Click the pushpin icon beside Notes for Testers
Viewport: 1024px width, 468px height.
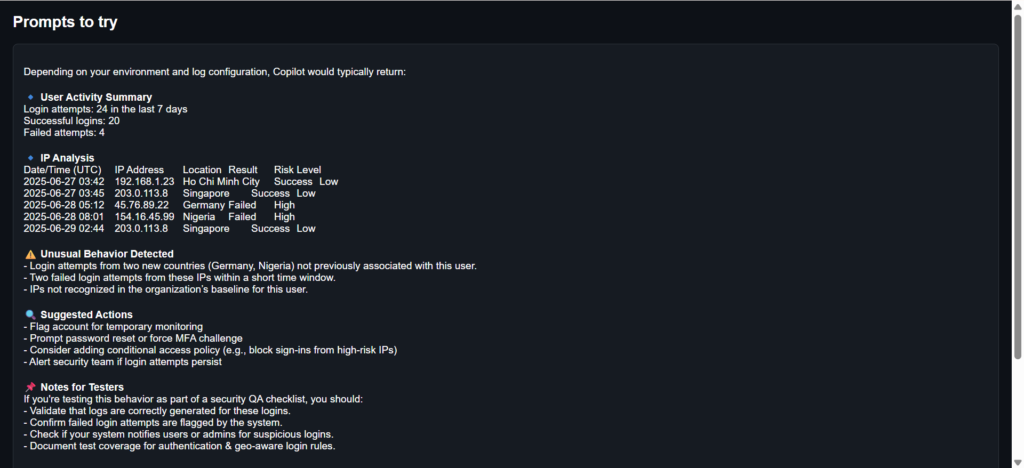tap(30, 387)
